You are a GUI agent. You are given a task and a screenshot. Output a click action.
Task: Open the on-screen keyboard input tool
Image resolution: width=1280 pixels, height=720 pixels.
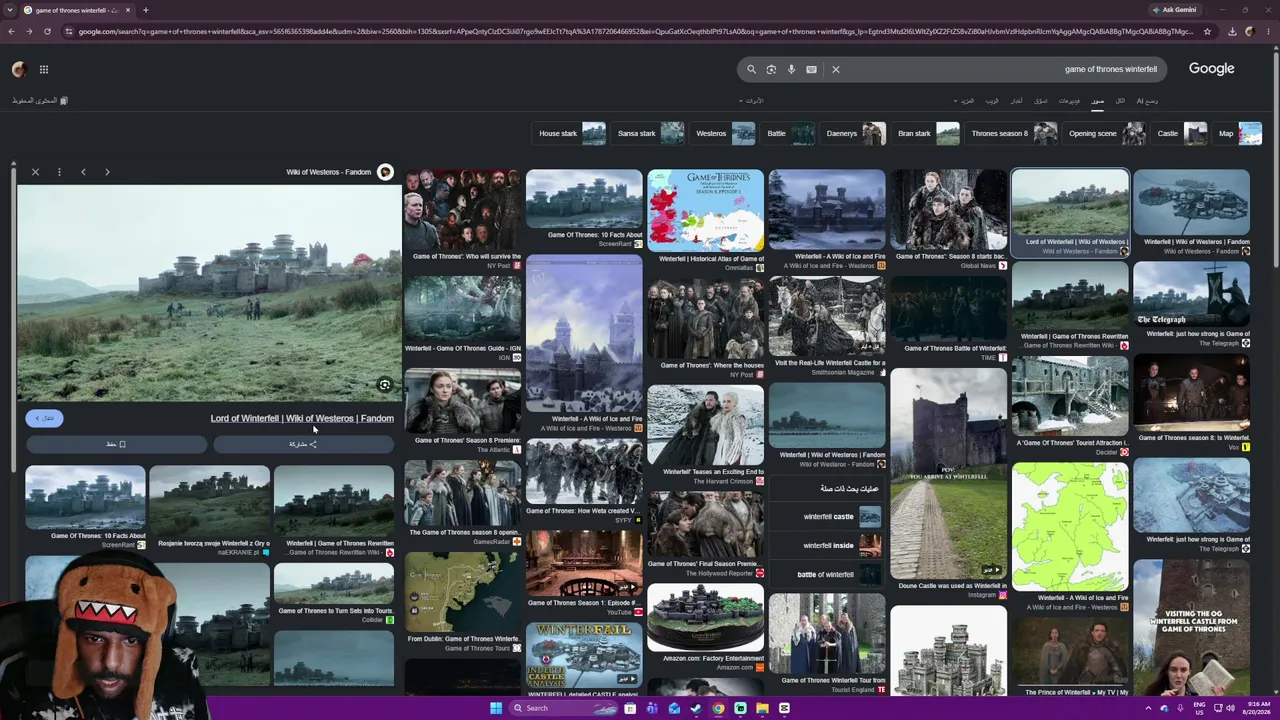811,69
